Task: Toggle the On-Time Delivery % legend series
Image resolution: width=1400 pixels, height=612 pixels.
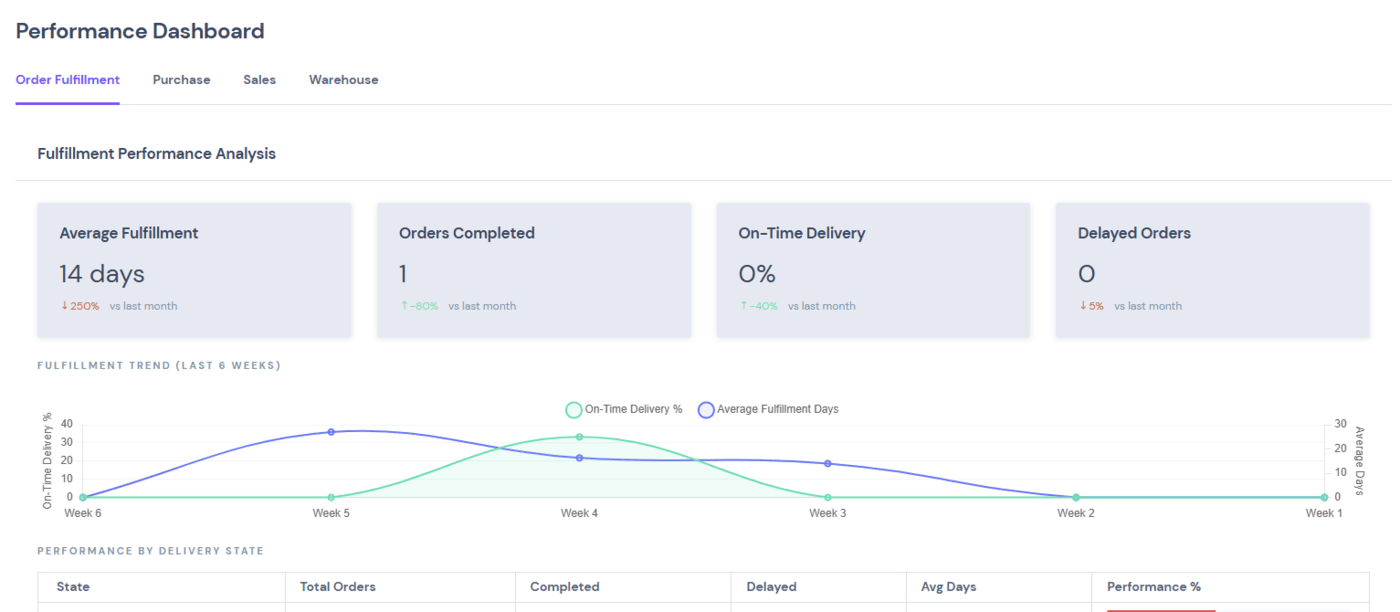Action: tap(624, 409)
